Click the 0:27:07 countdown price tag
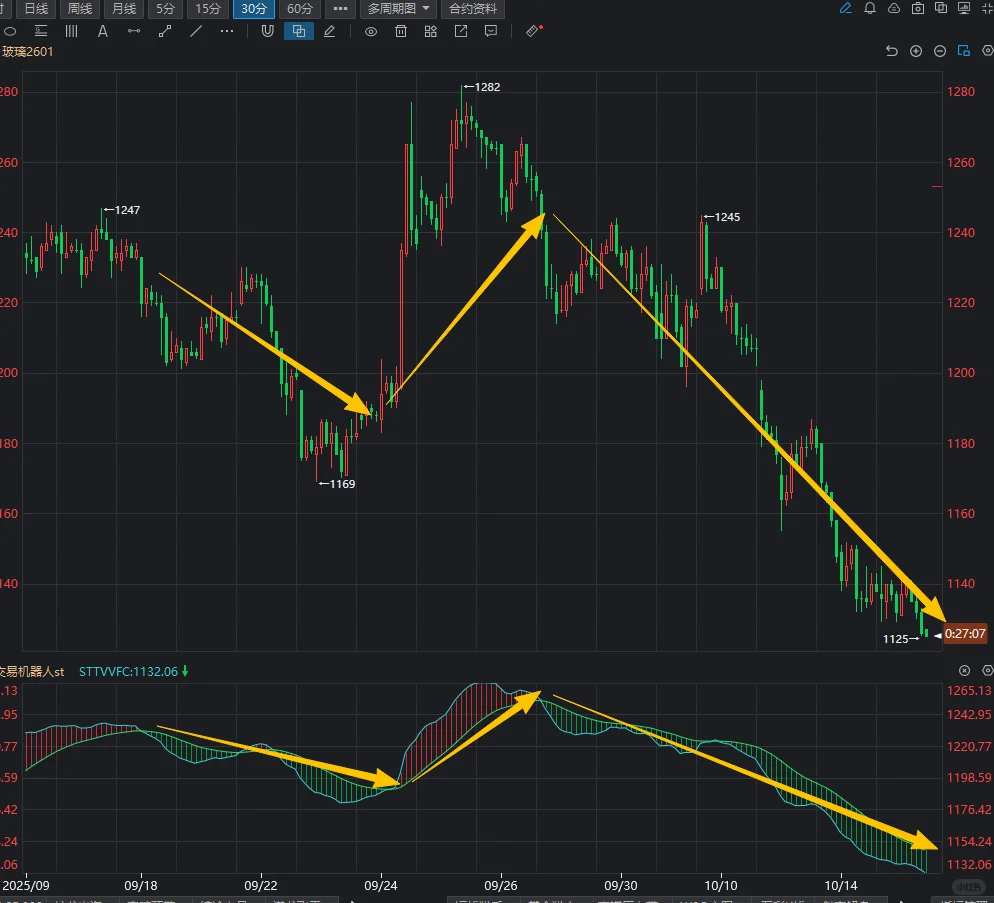The height and width of the screenshot is (903, 994). 965,633
